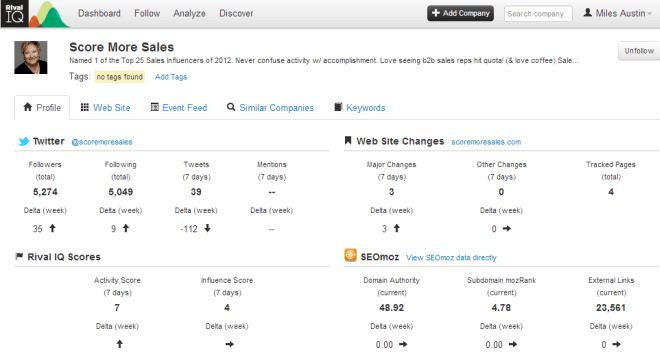Open the Similar Companies tab
The width and height of the screenshot is (660, 363).
270,108
